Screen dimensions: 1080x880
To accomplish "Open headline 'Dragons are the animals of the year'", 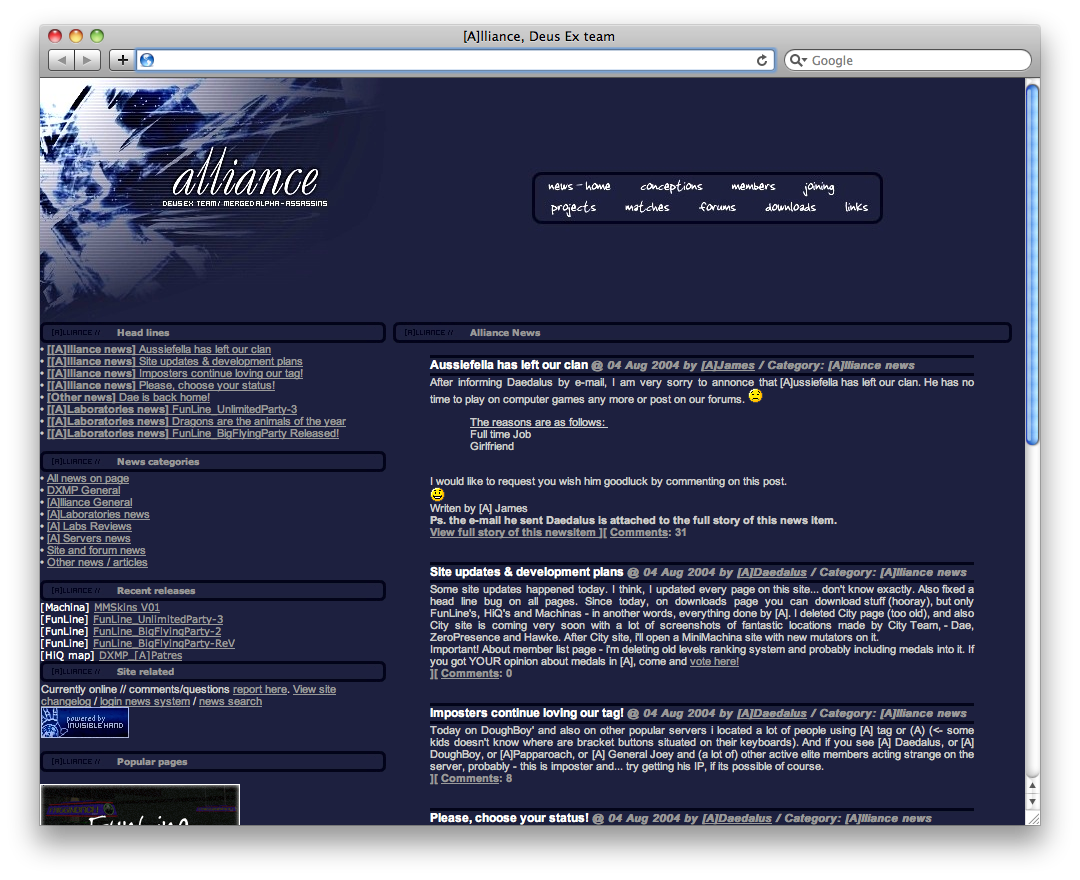I will coord(196,421).
